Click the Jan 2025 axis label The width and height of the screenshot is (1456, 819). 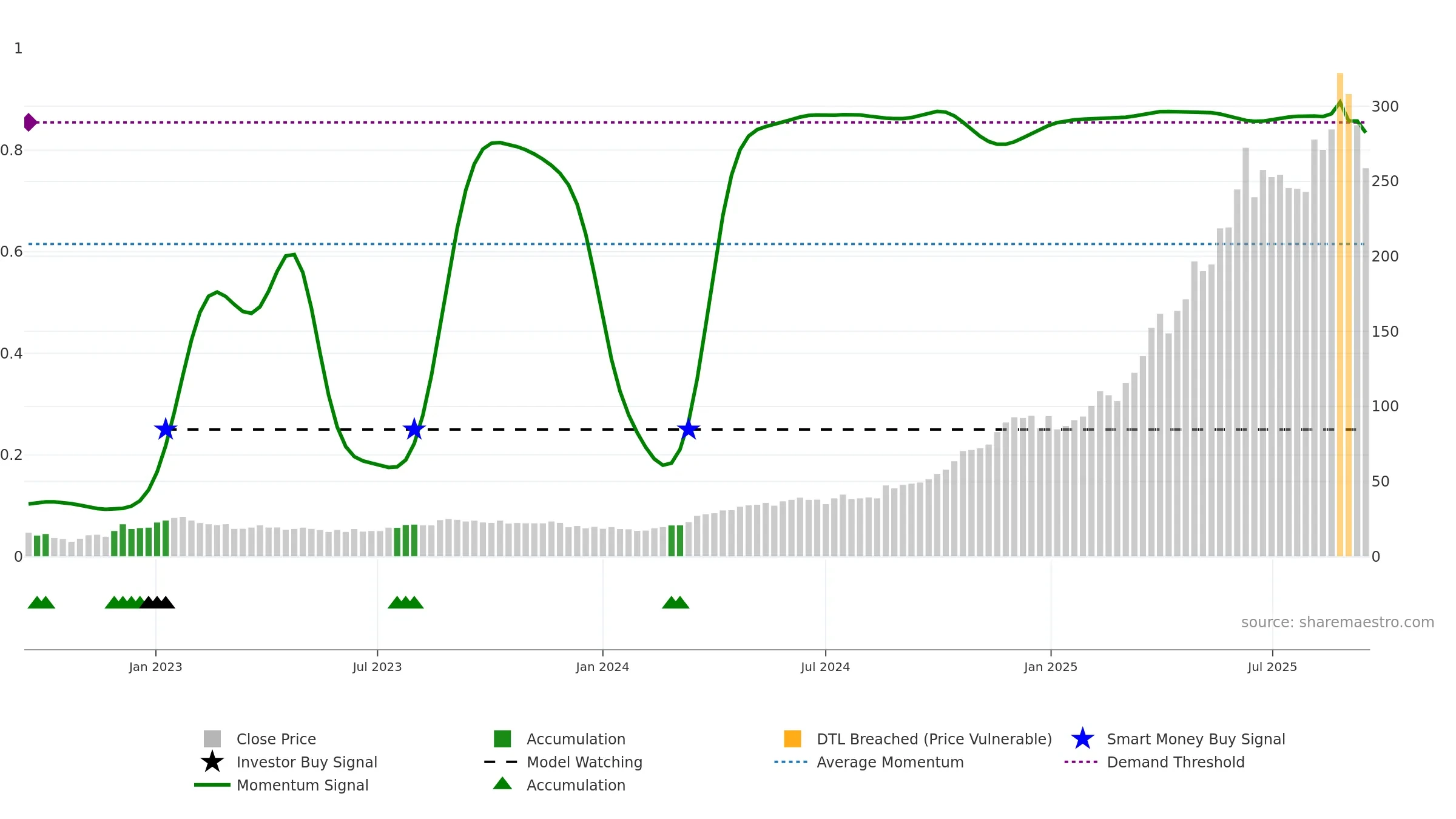1051,667
